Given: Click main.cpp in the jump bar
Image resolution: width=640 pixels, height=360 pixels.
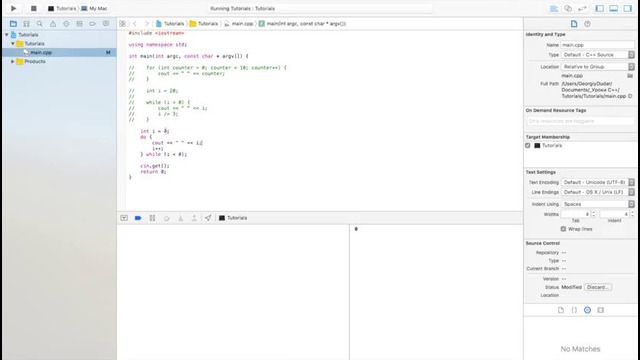Looking at the screenshot, I should point(239,24).
